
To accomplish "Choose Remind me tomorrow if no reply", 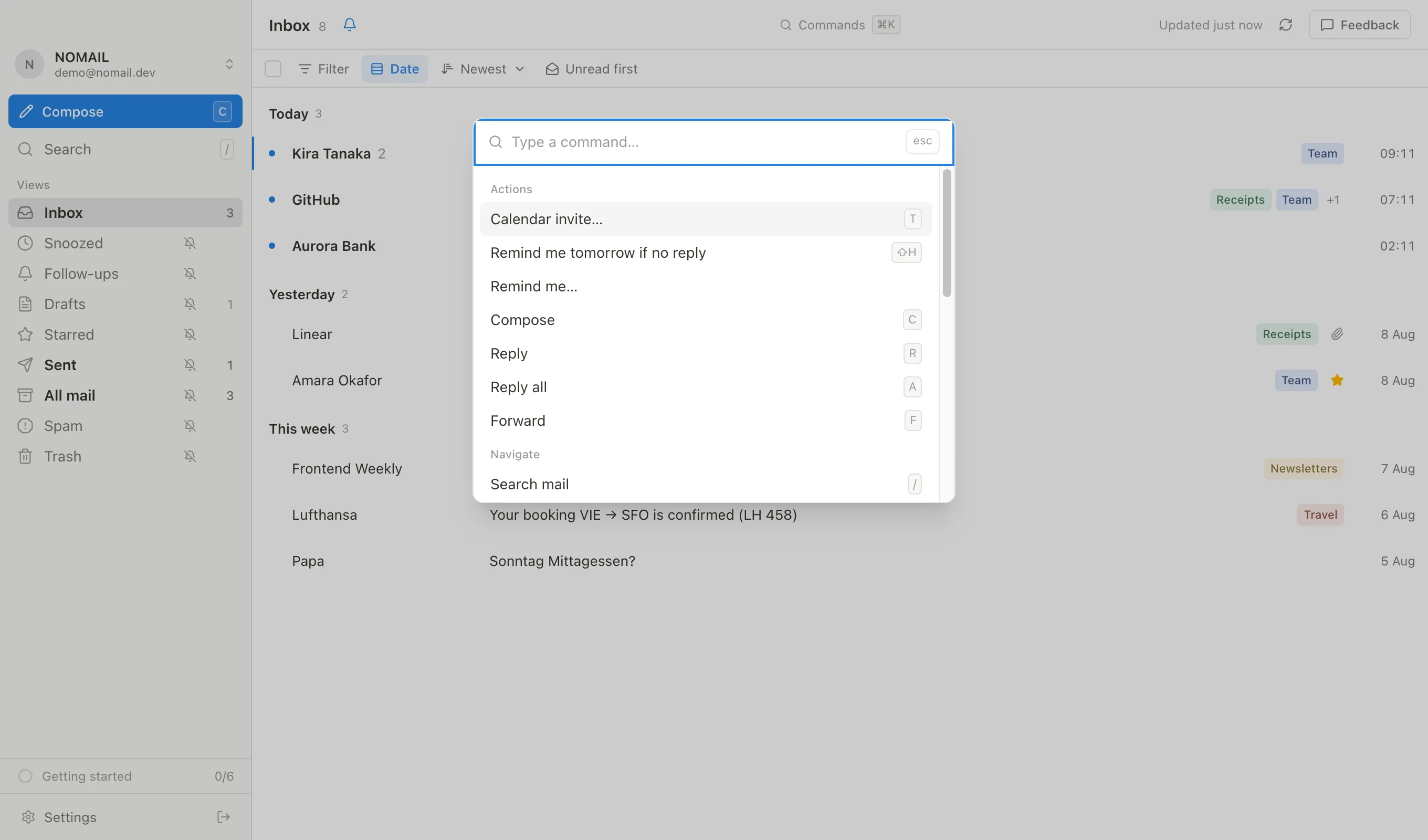I will pyautogui.click(x=706, y=253).
